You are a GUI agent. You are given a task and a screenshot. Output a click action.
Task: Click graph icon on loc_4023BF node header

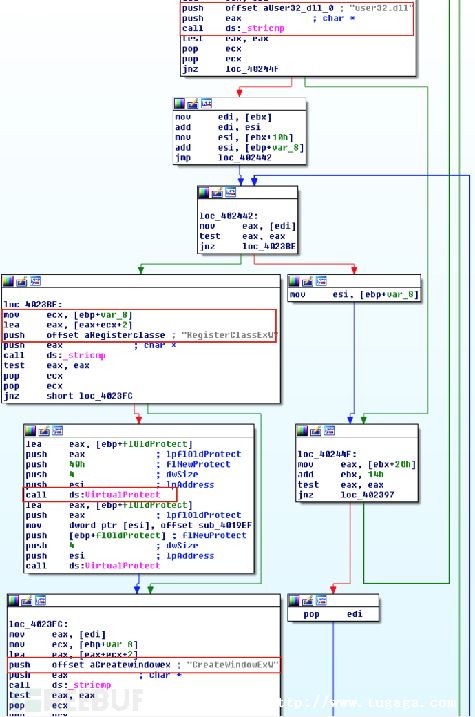point(35,281)
